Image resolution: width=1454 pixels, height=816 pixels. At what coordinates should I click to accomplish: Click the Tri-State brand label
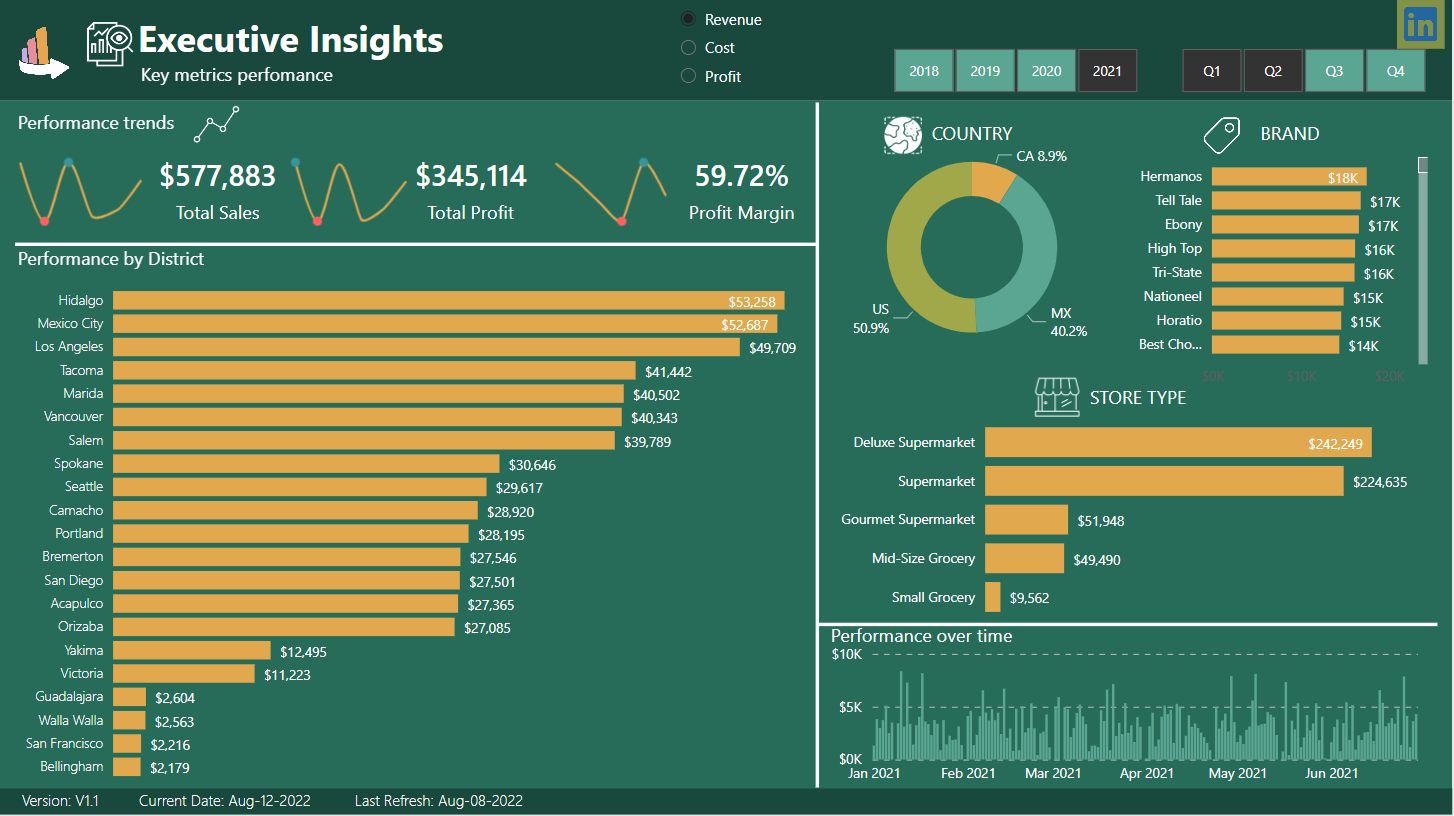(x=1177, y=272)
